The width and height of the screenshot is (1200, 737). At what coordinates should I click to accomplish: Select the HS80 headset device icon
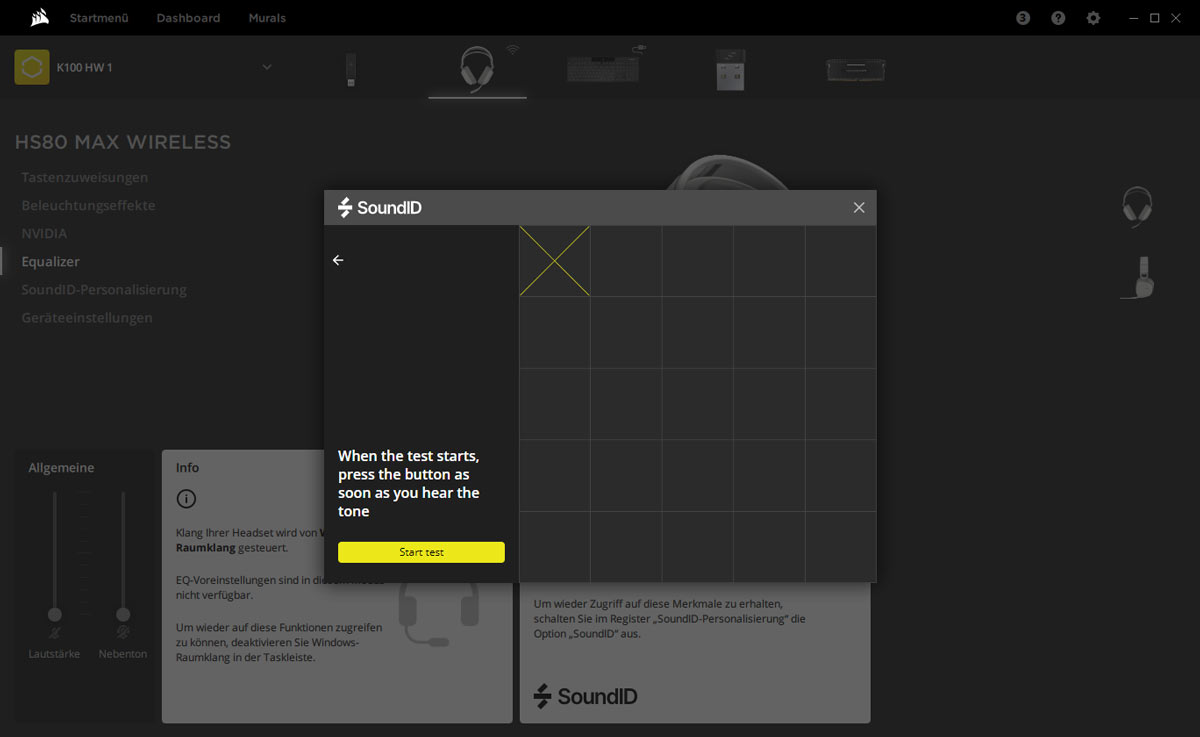click(x=477, y=69)
